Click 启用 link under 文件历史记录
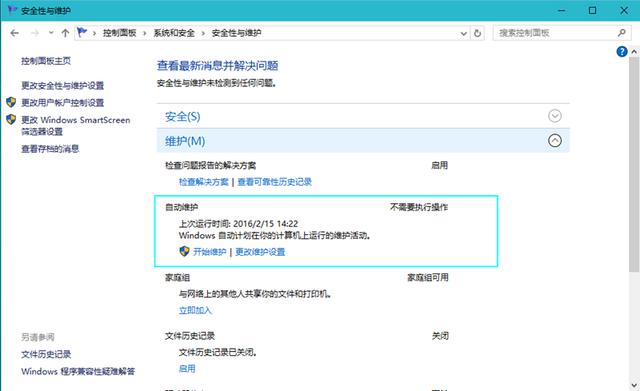This screenshot has height=391, width=640. [x=187, y=369]
